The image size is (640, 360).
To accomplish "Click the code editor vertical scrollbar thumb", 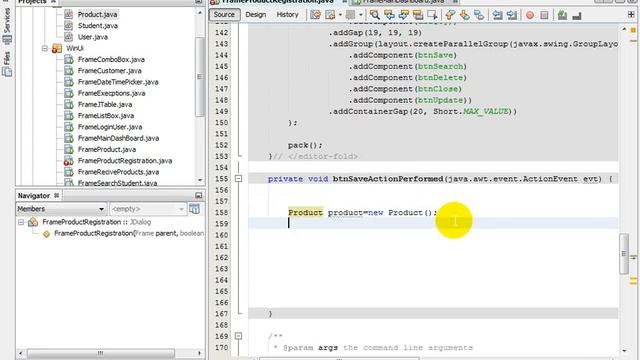I will click(623, 253).
